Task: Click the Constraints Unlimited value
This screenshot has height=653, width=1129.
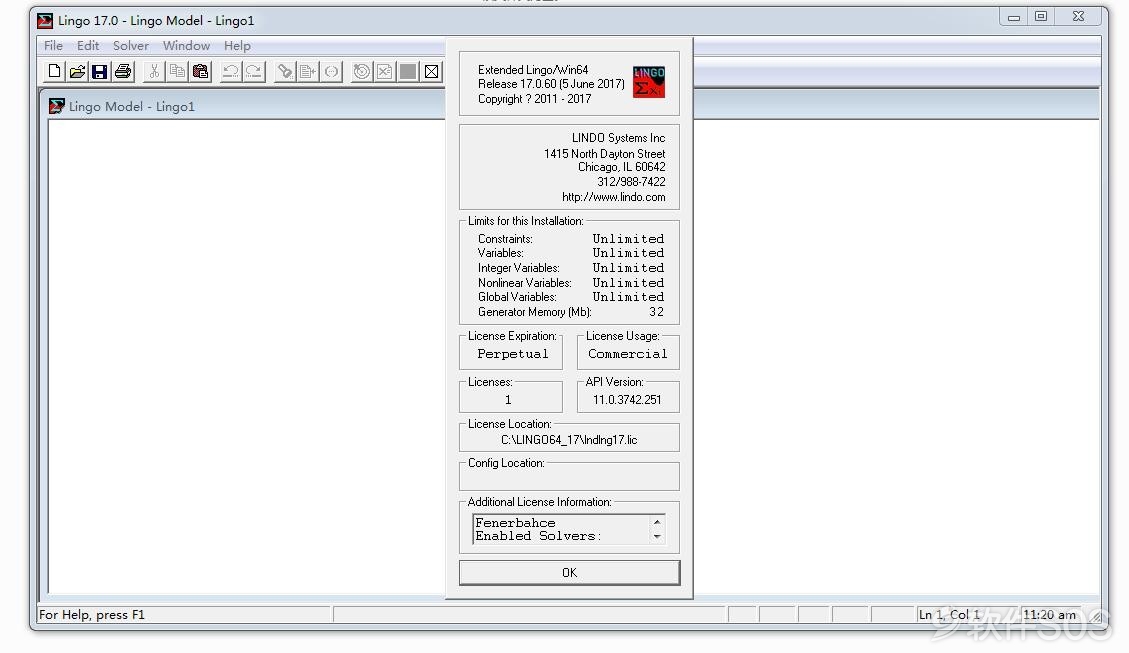Action: click(x=628, y=238)
